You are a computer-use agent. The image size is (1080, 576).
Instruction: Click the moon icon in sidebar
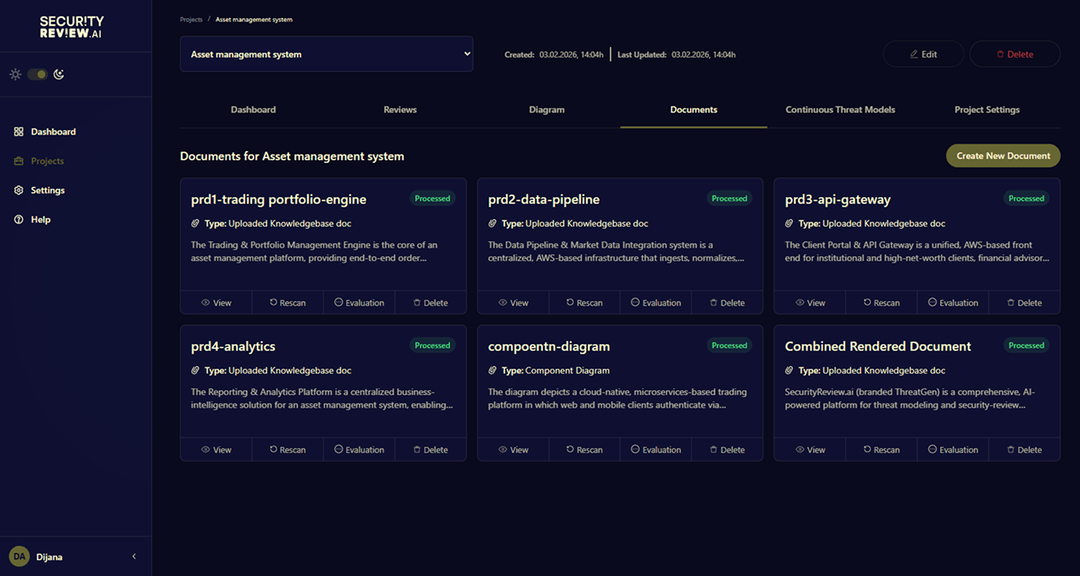(x=59, y=74)
